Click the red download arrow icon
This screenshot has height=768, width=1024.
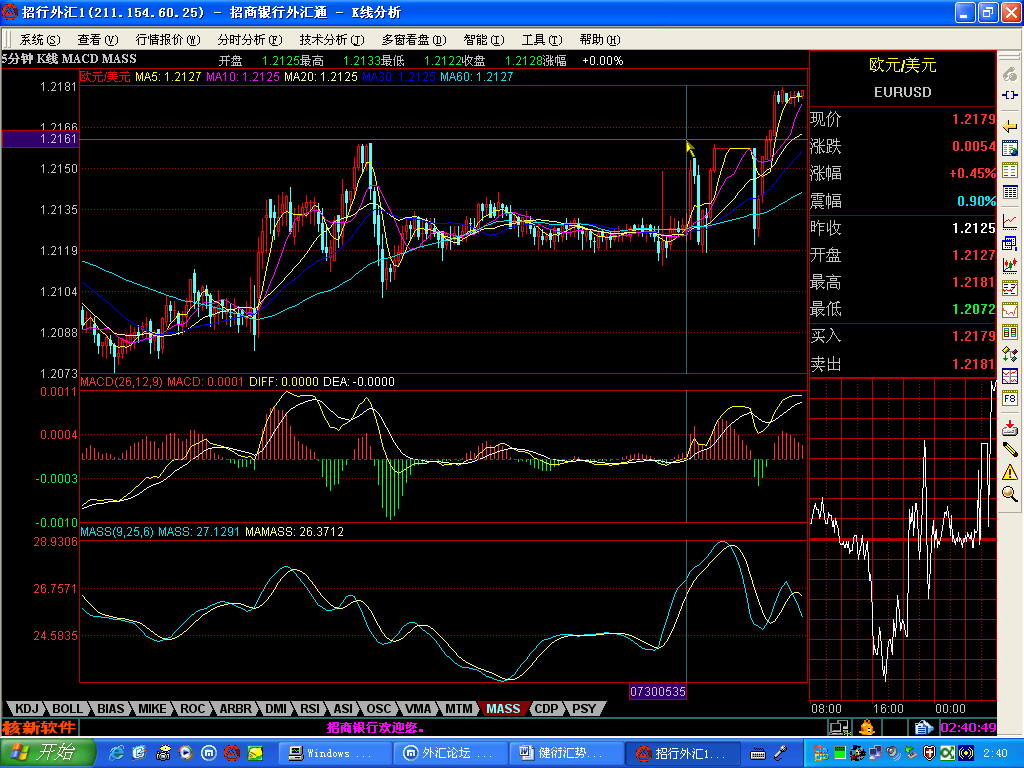coord(1010,428)
